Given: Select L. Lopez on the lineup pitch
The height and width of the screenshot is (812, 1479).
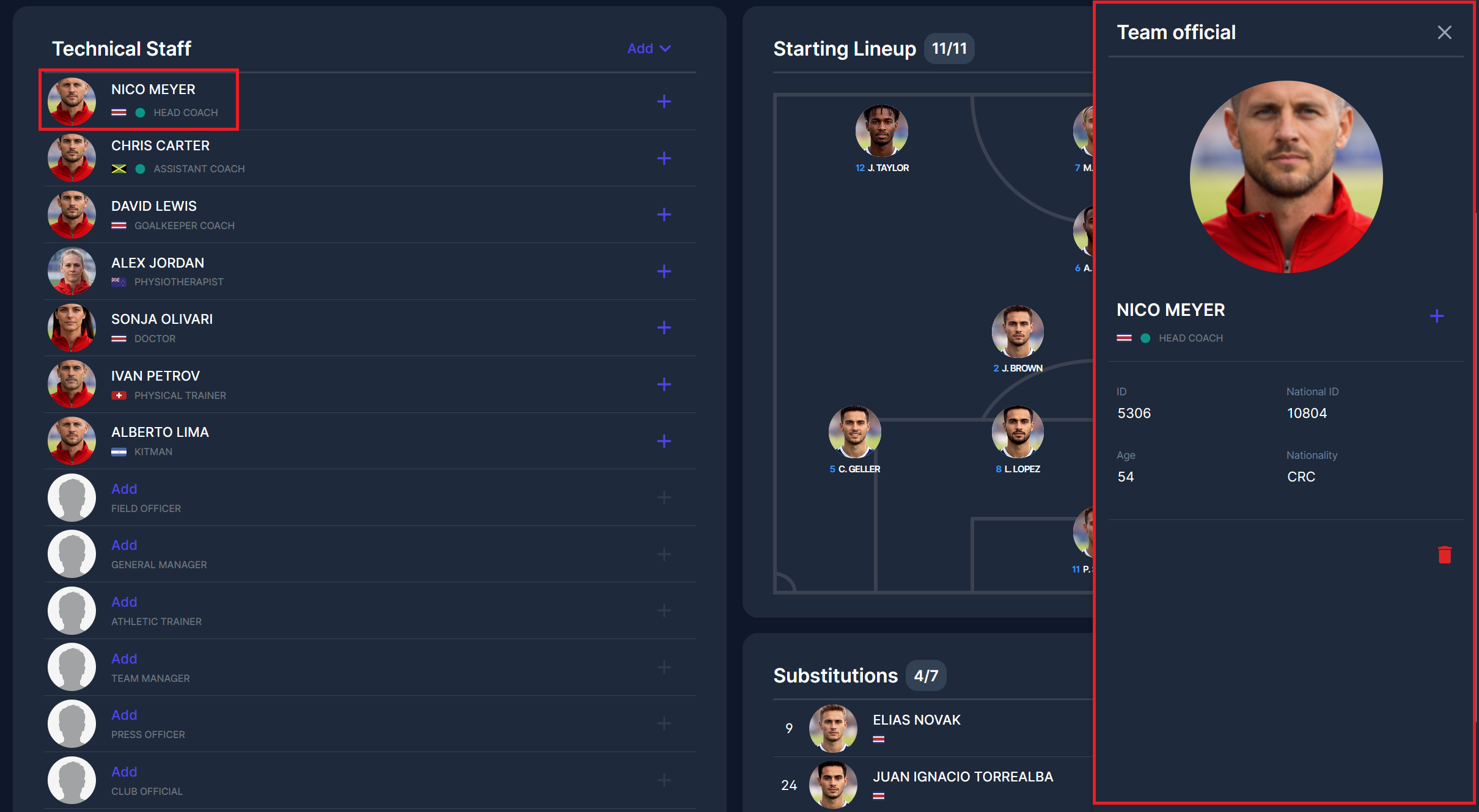Looking at the screenshot, I should coord(1018,433).
